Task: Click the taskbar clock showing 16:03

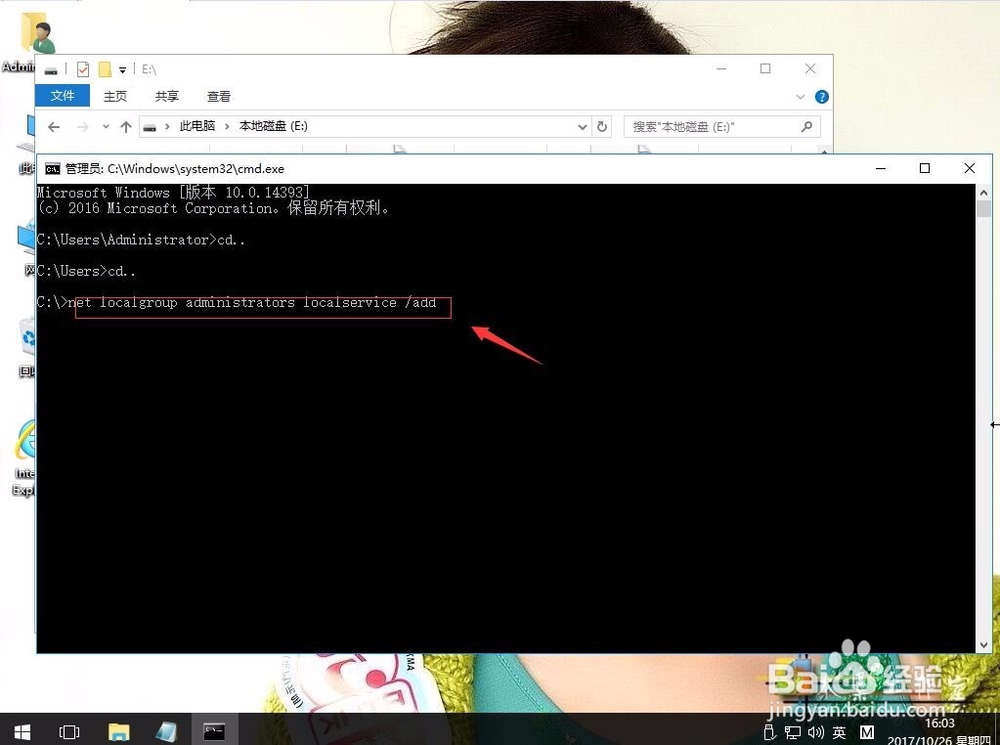Action: (x=939, y=723)
